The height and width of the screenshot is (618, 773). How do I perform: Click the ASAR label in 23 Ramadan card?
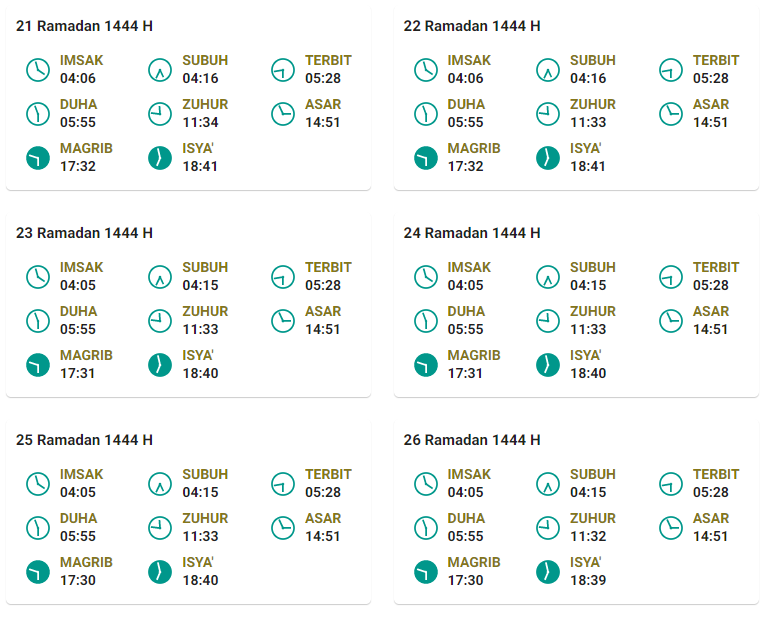pos(323,311)
